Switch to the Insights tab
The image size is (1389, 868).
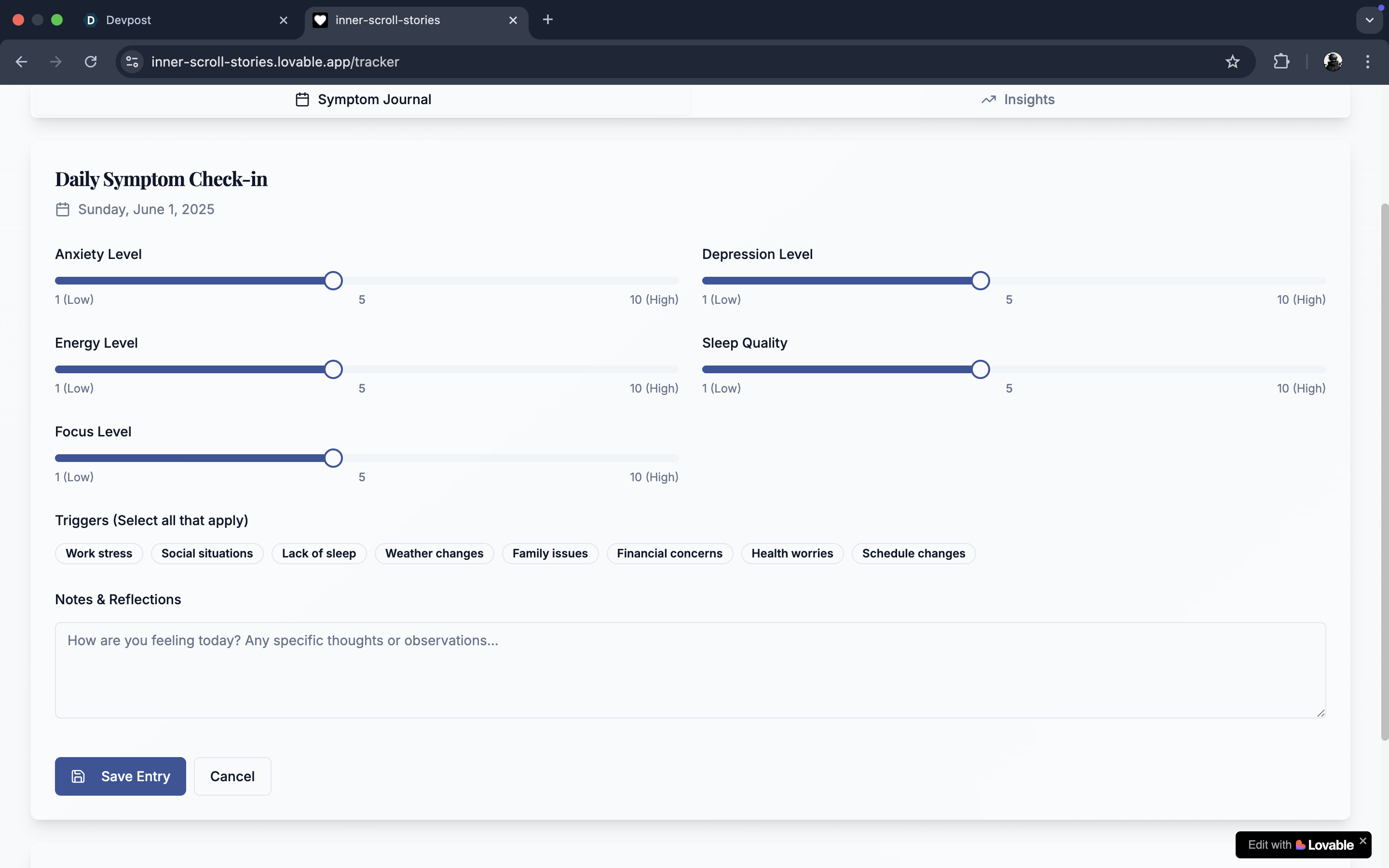point(1018,99)
